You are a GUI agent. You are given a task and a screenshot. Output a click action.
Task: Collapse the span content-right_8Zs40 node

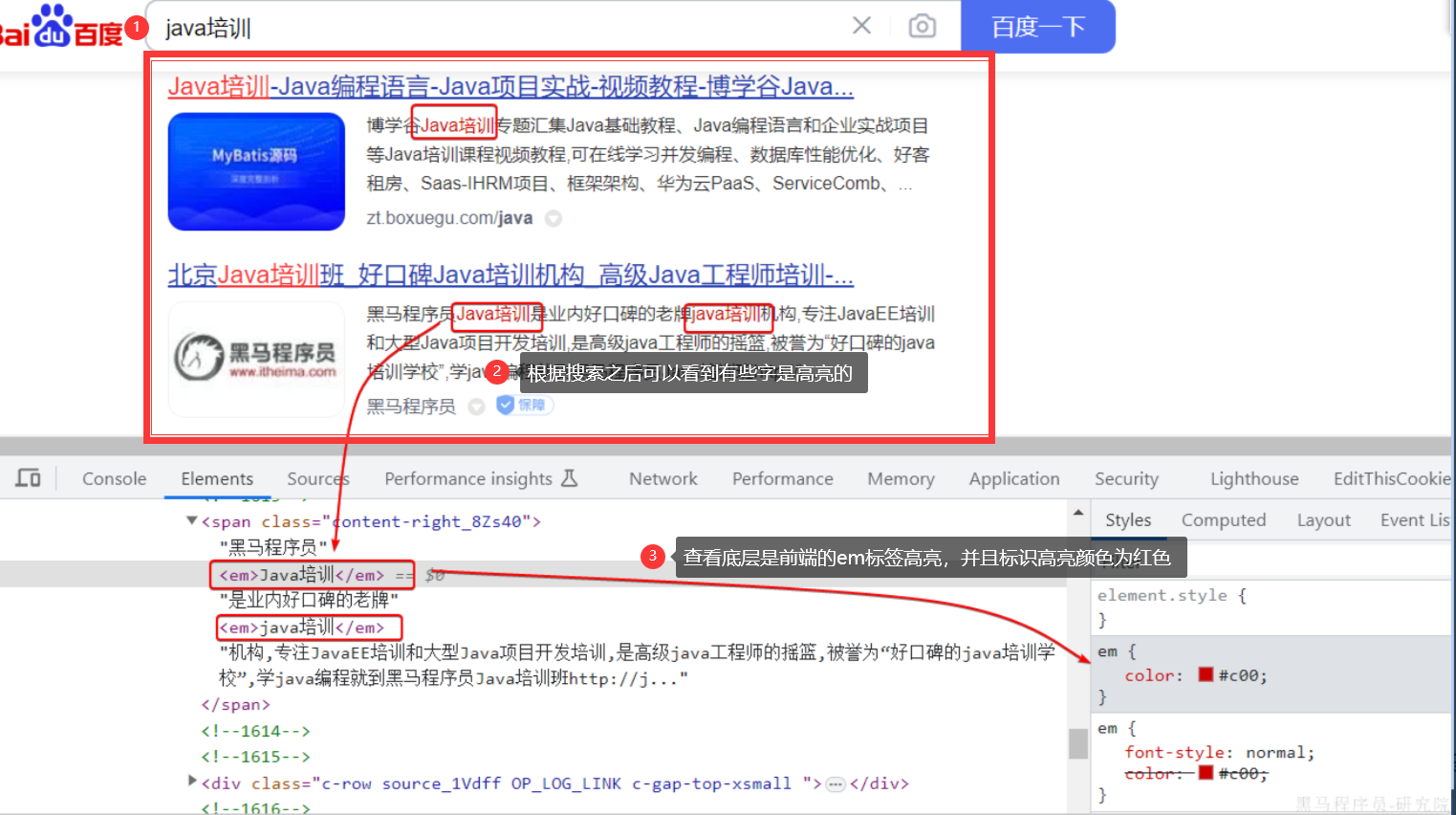(192, 520)
